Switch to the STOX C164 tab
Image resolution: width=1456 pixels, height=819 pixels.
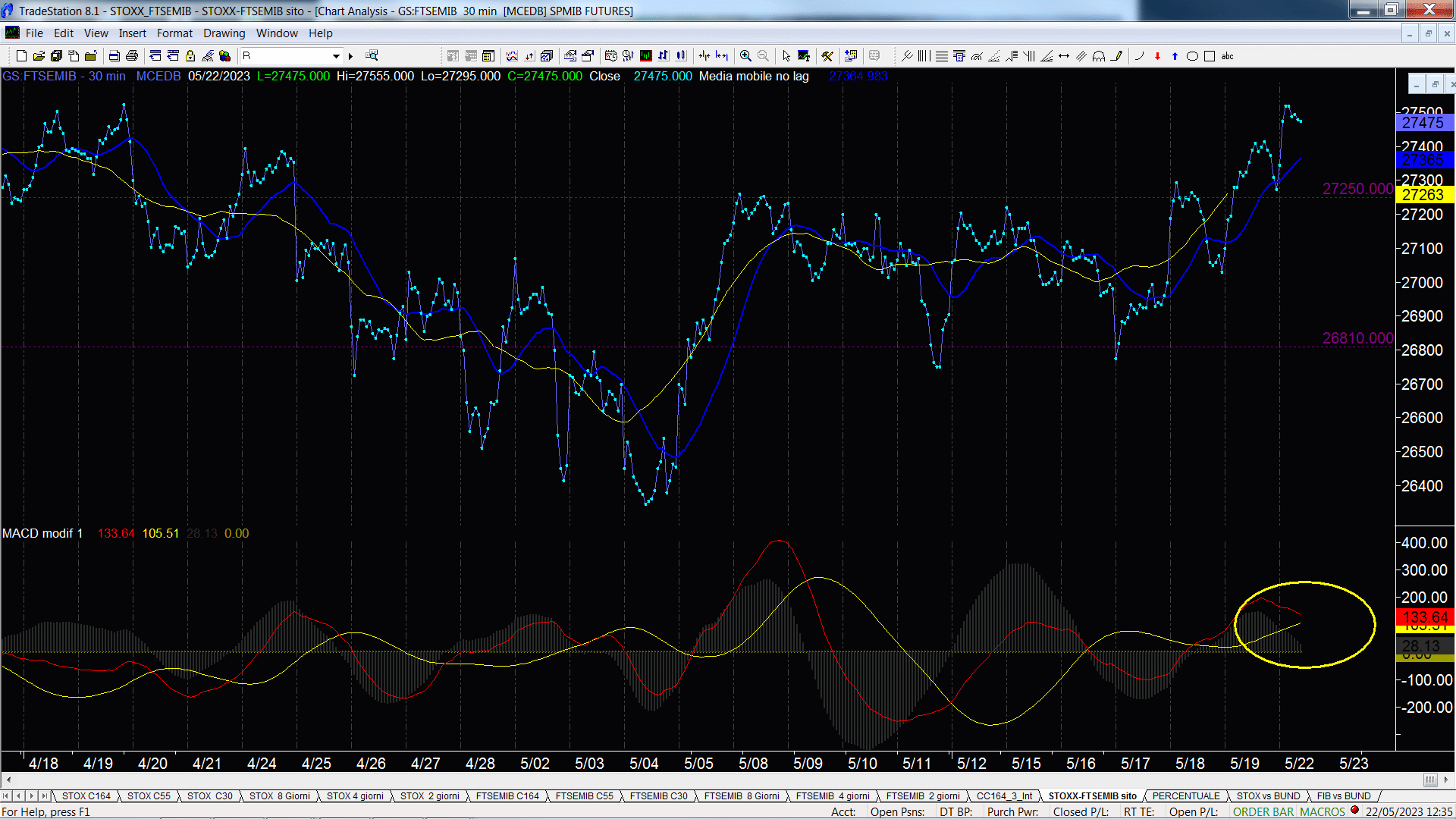click(86, 796)
